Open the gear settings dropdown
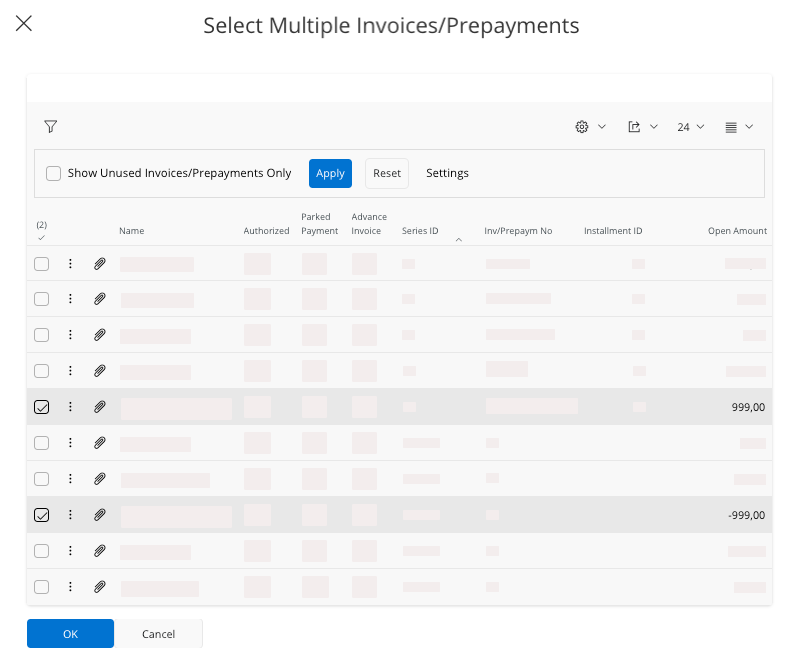The image size is (789, 660). pos(590,127)
